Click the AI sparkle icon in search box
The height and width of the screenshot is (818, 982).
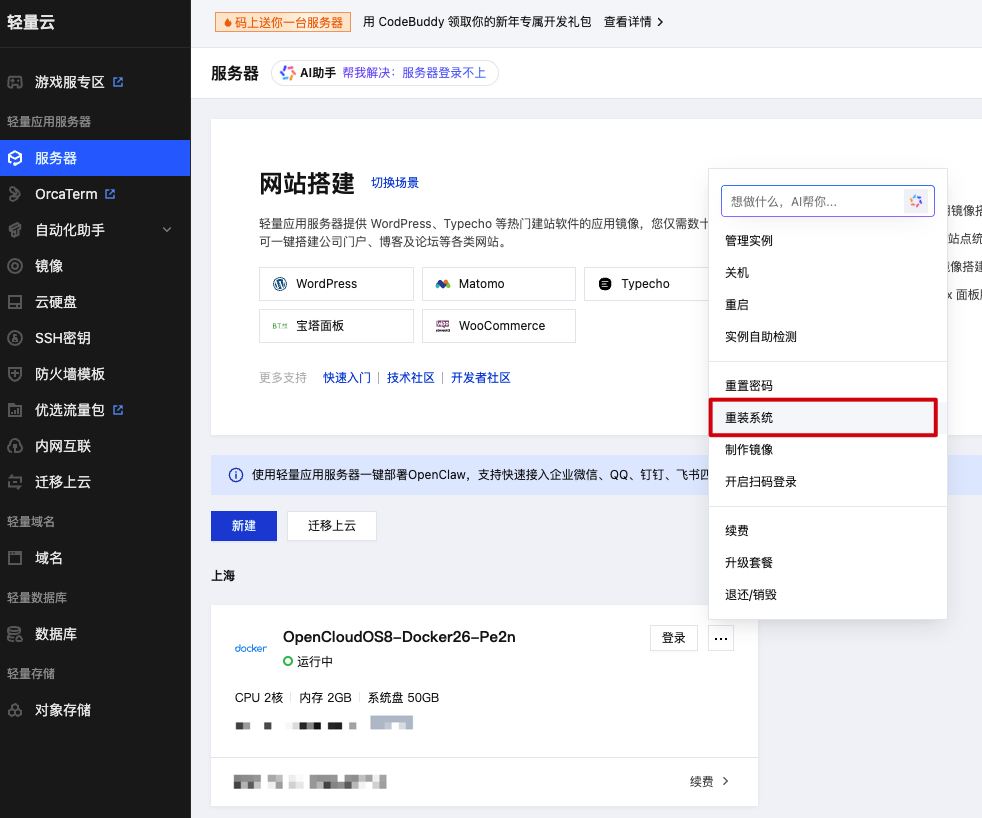pyautogui.click(x=916, y=201)
